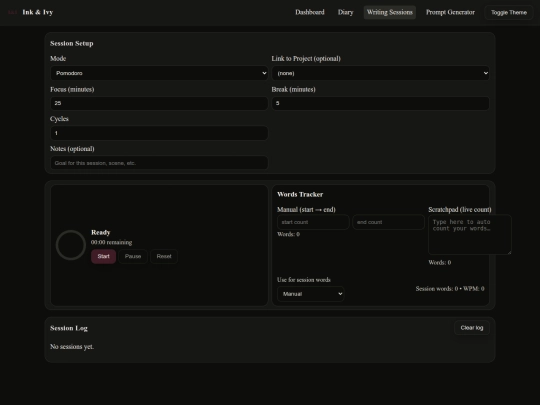Click the start count input field
The image size is (540, 405).
313,222
